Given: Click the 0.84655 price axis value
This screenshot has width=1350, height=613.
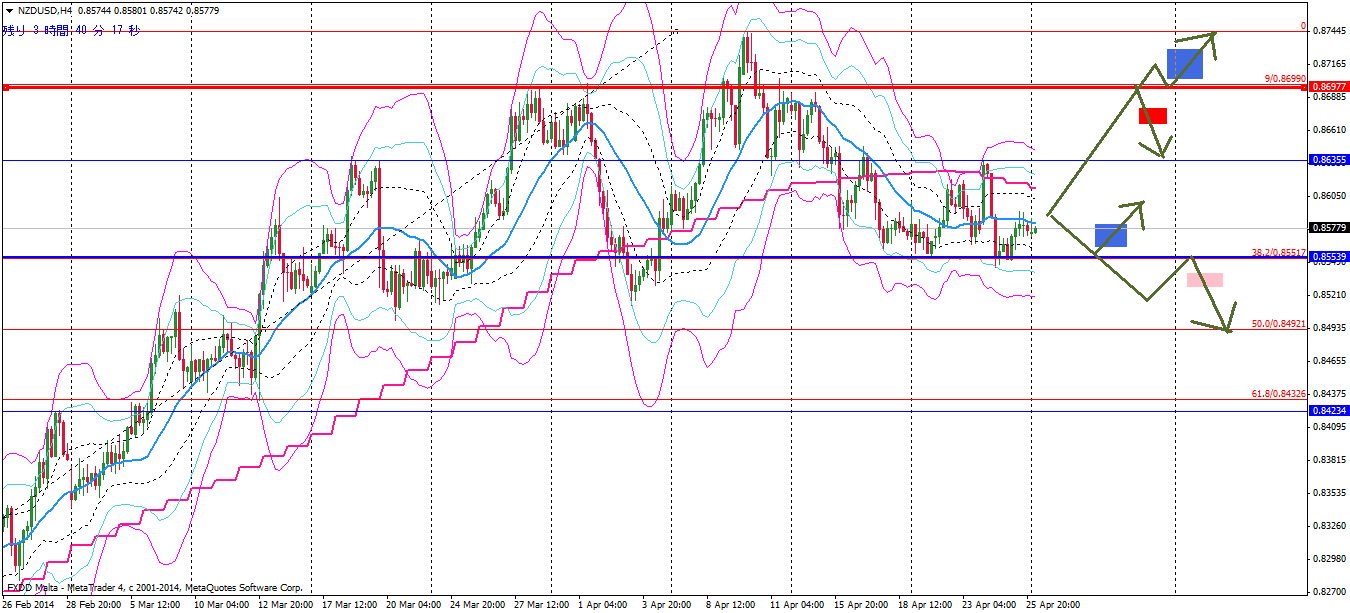Looking at the screenshot, I should [1329, 361].
